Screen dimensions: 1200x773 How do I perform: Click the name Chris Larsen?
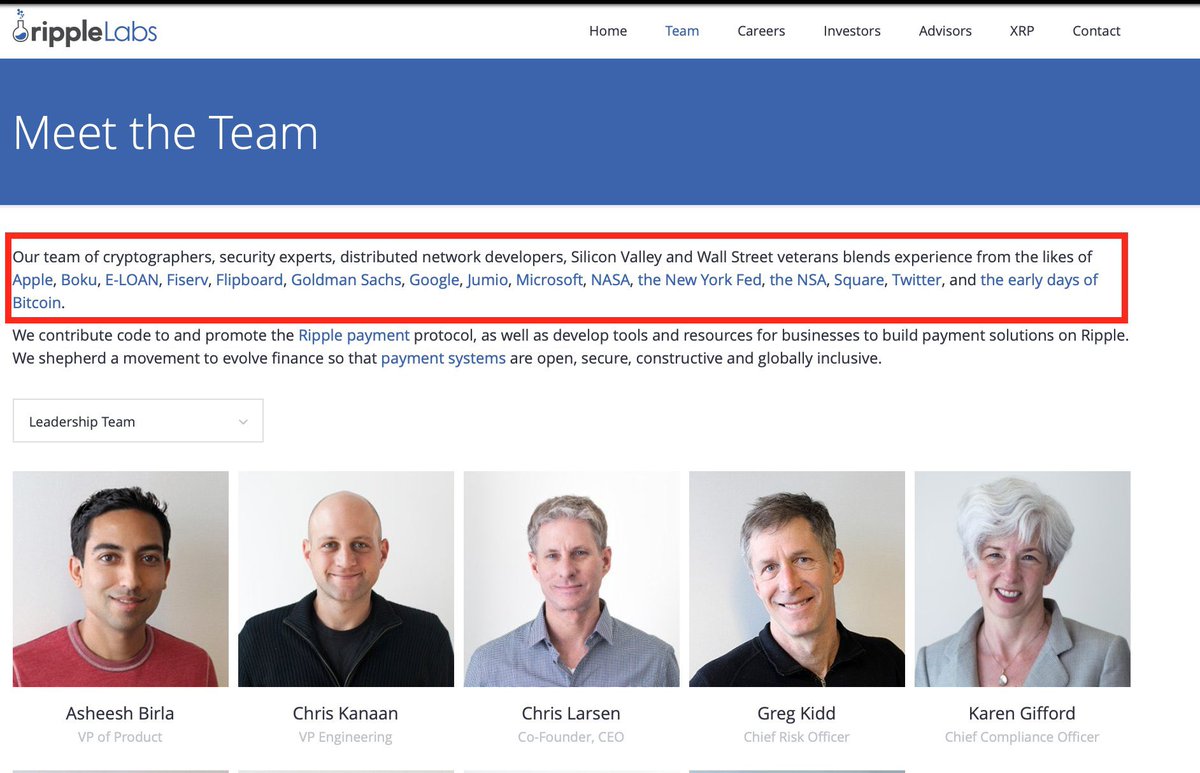coord(571,714)
